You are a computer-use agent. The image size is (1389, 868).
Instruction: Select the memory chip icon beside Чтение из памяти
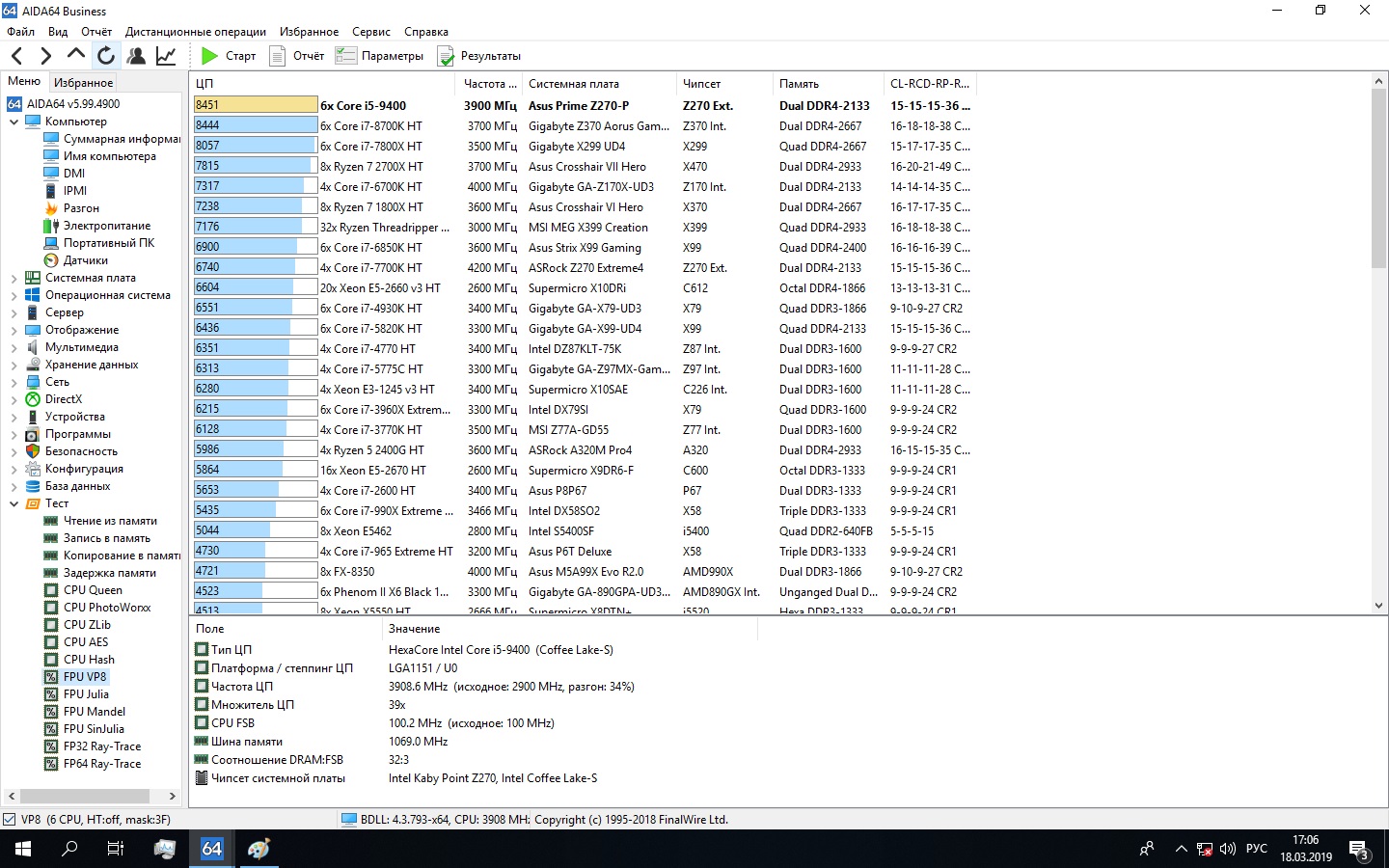51,521
